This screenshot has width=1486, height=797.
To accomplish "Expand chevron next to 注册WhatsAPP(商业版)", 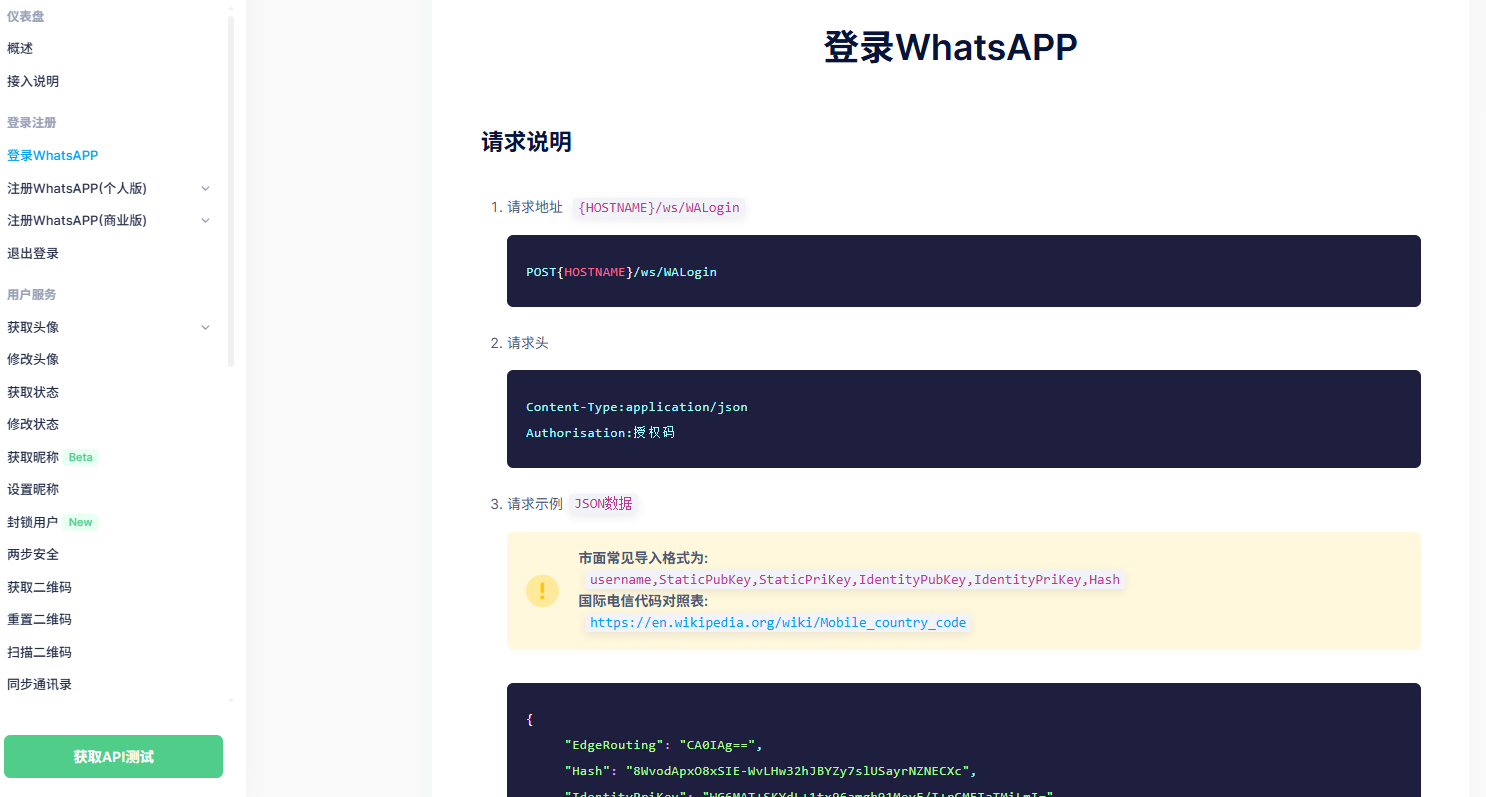I will pos(205,220).
